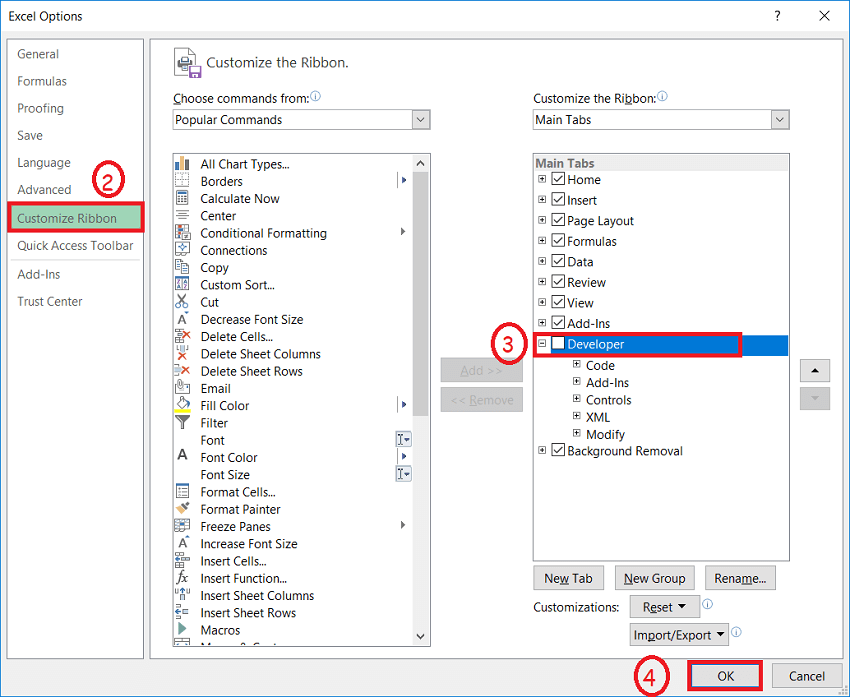Click the New Tab button

pos(568,578)
